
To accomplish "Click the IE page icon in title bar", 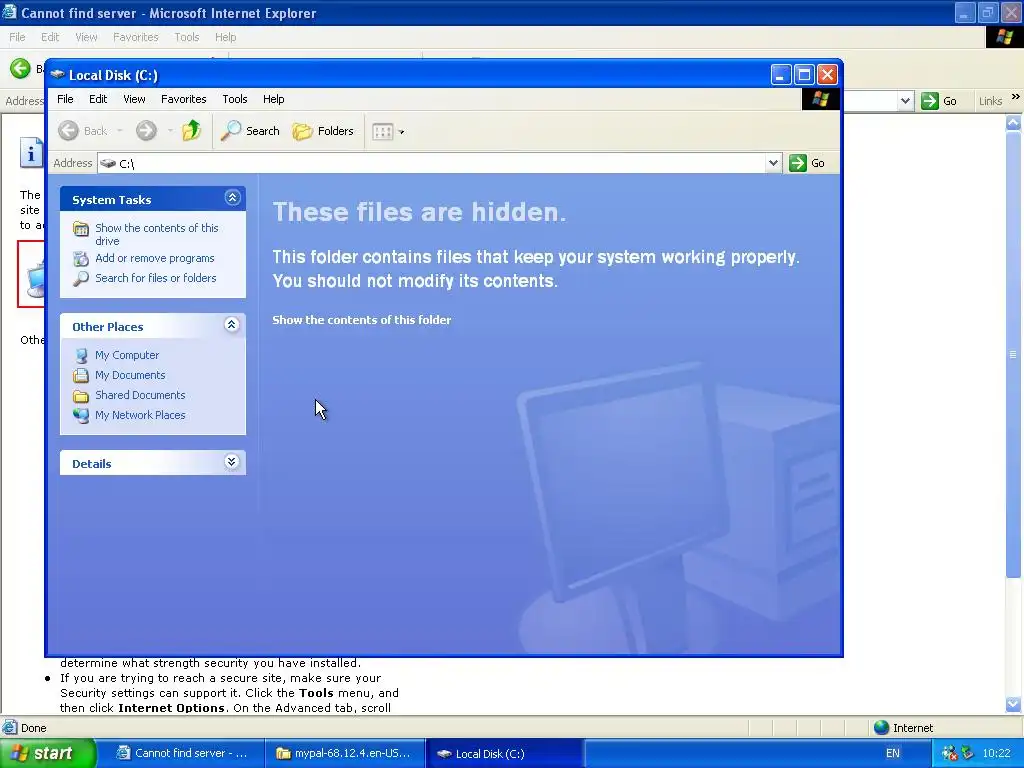I will (9, 12).
